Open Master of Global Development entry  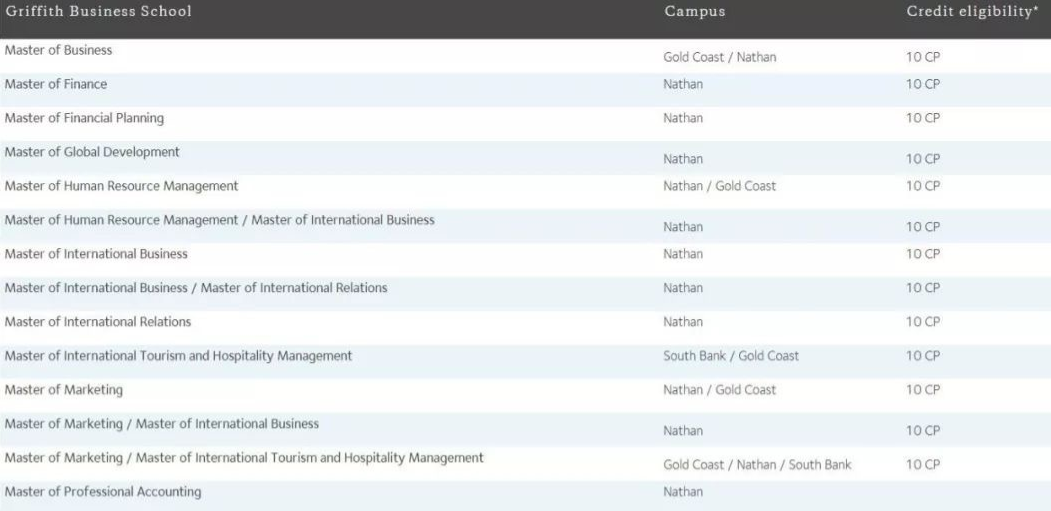point(92,152)
